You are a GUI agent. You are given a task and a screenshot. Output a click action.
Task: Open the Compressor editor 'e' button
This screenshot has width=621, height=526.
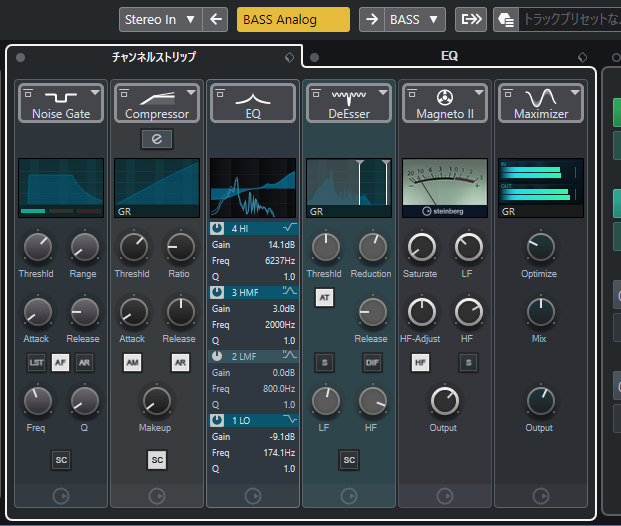157,139
